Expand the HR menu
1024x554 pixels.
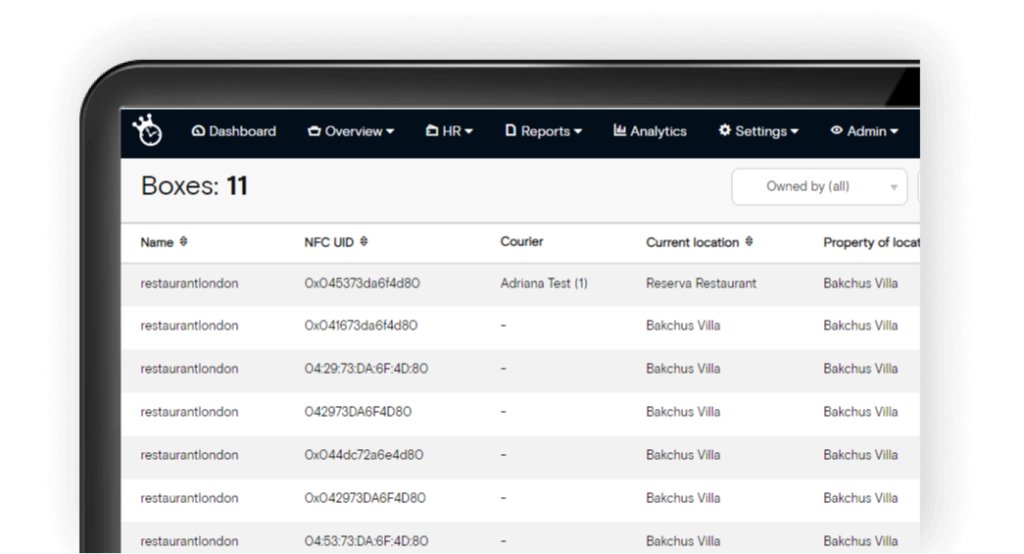tap(449, 131)
